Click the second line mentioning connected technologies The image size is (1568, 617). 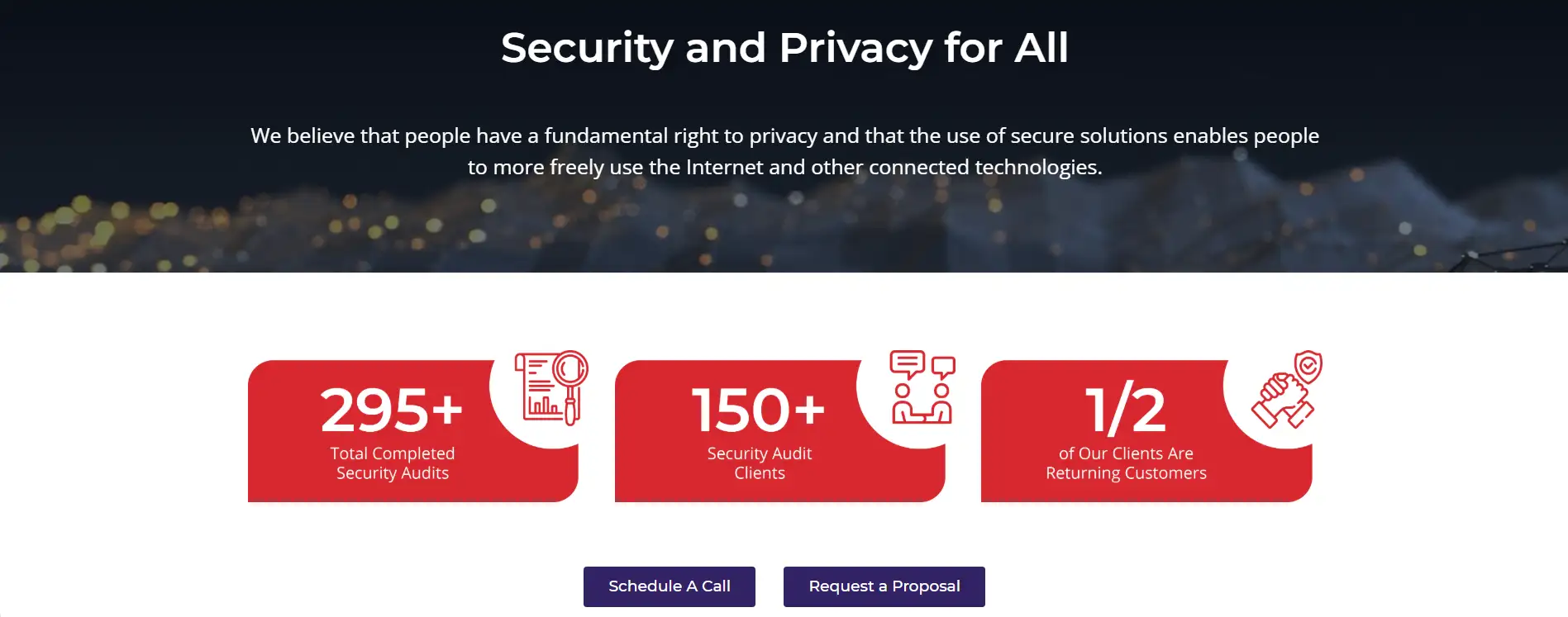[x=784, y=168]
